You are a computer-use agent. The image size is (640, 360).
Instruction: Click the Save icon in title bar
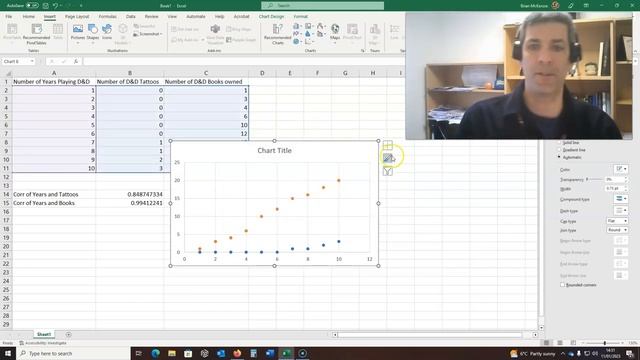(x=46, y=6)
